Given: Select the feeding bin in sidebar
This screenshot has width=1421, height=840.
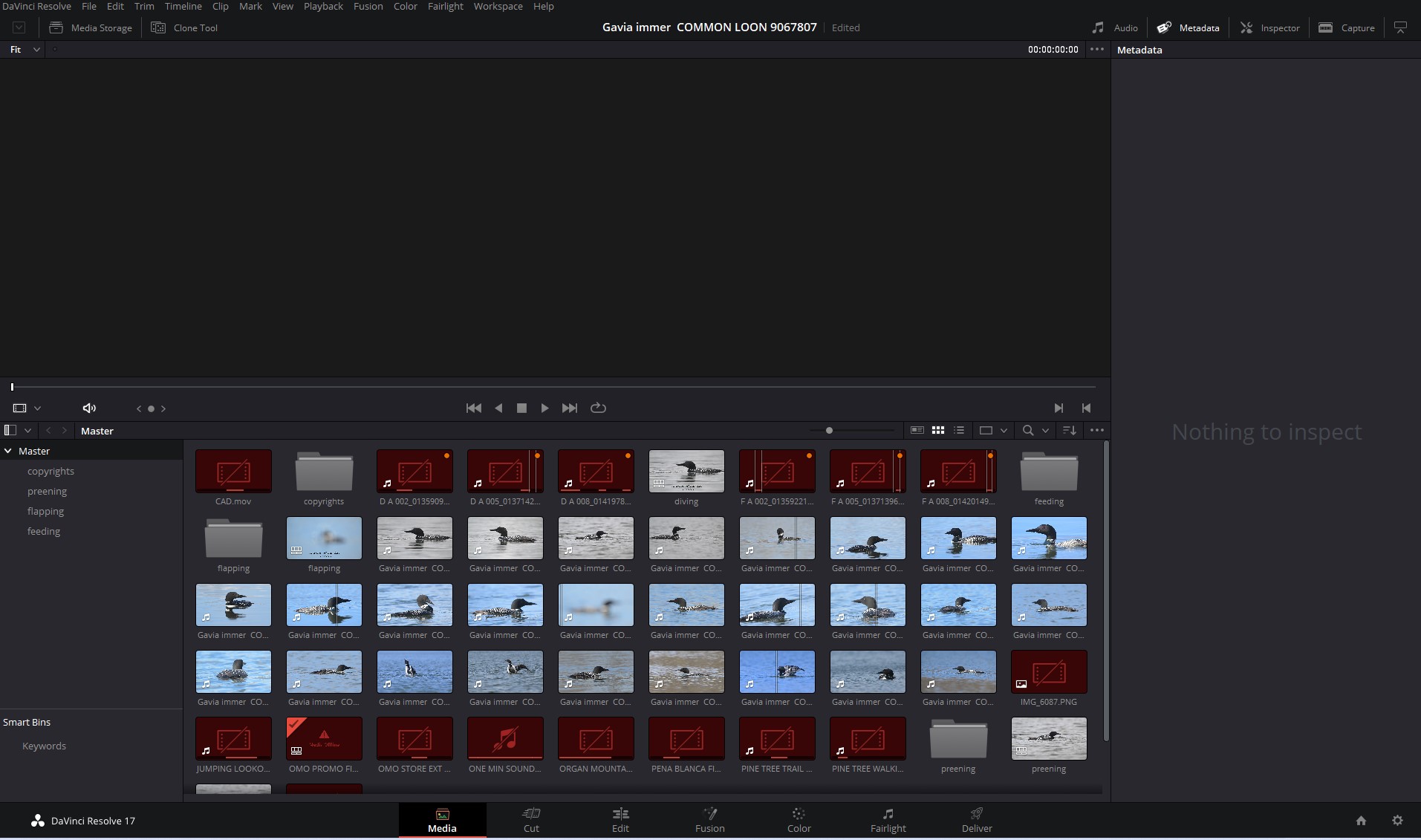Looking at the screenshot, I should pyautogui.click(x=44, y=531).
